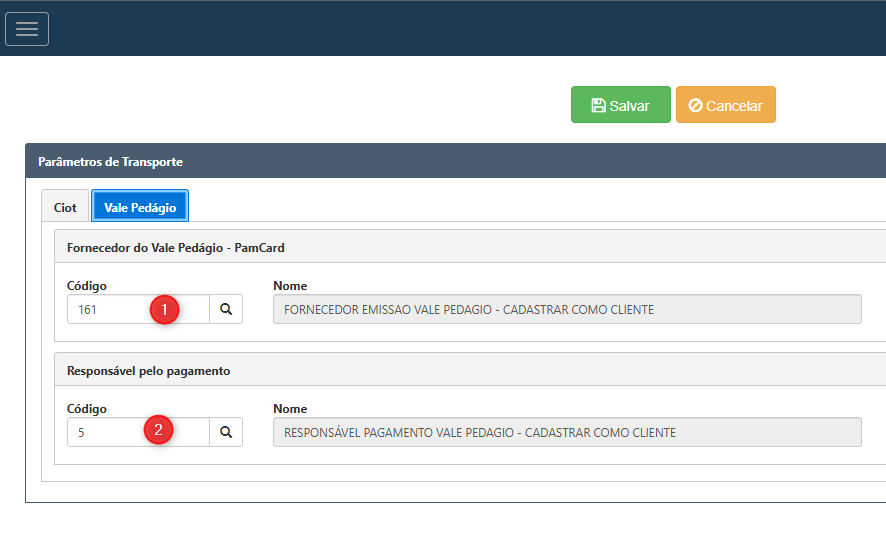Click the Nome label in the Responsável section
The width and height of the screenshot is (886, 538).
pyautogui.click(x=290, y=408)
